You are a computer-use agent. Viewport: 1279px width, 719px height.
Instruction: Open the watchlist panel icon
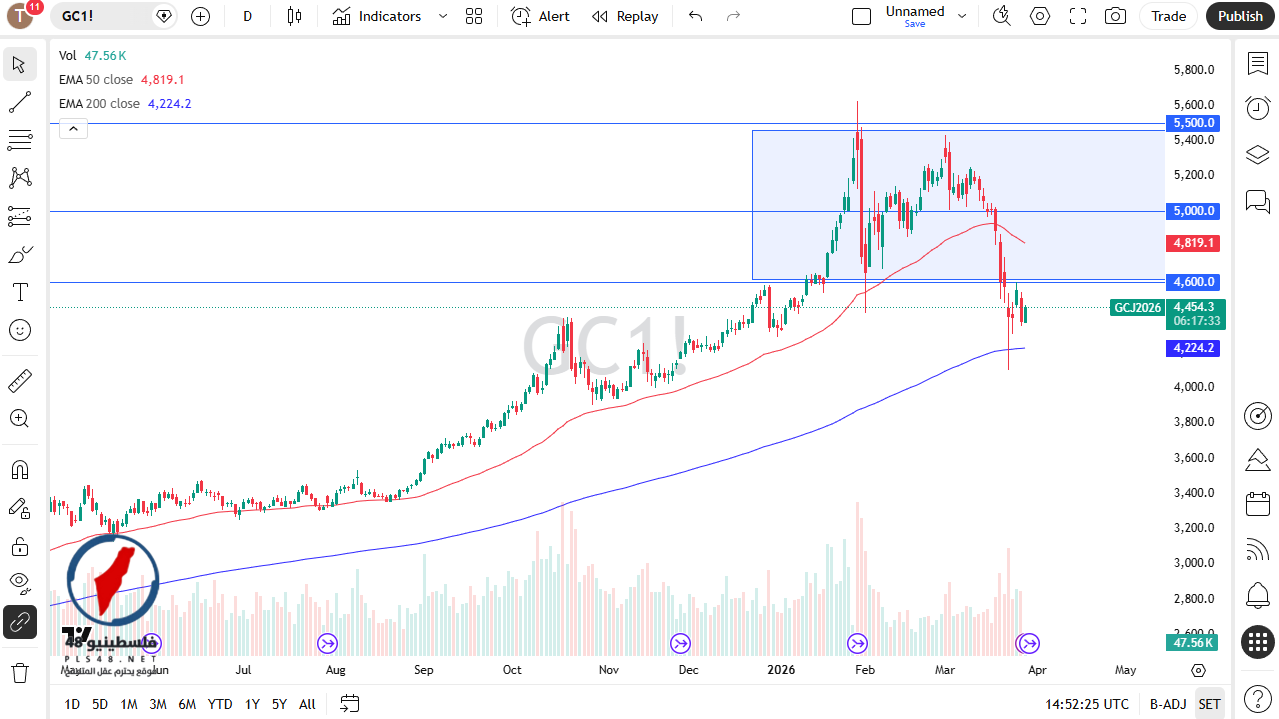(x=1257, y=63)
